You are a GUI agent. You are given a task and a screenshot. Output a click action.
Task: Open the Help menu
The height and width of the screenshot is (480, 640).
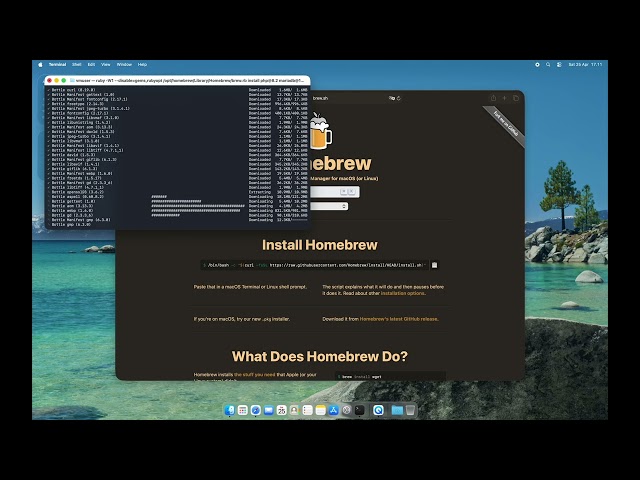pyautogui.click(x=142, y=64)
